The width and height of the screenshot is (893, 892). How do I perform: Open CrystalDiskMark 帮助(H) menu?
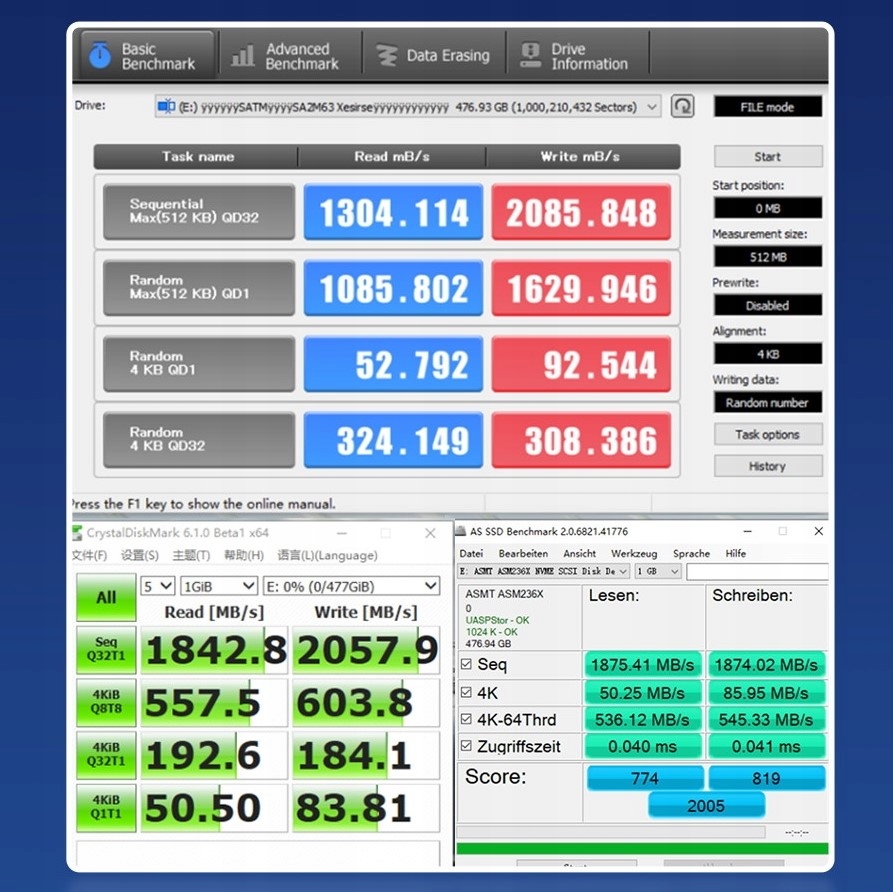pos(243,555)
